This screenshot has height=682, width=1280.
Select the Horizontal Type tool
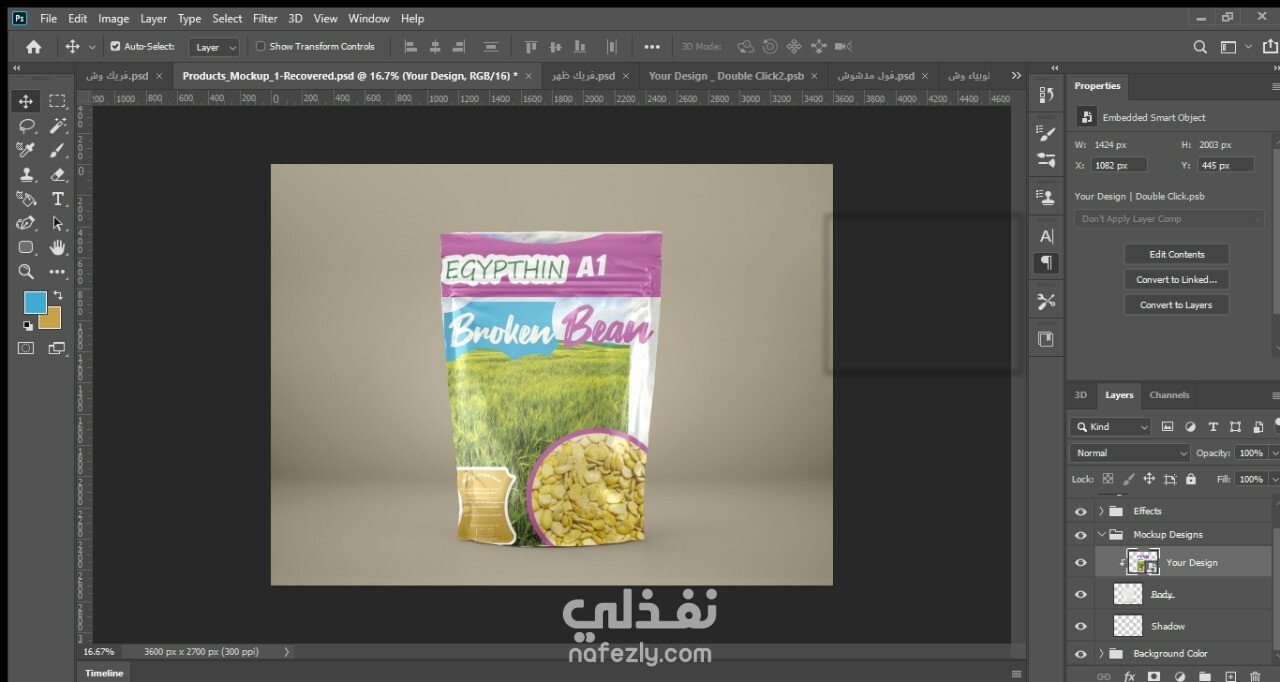58,199
